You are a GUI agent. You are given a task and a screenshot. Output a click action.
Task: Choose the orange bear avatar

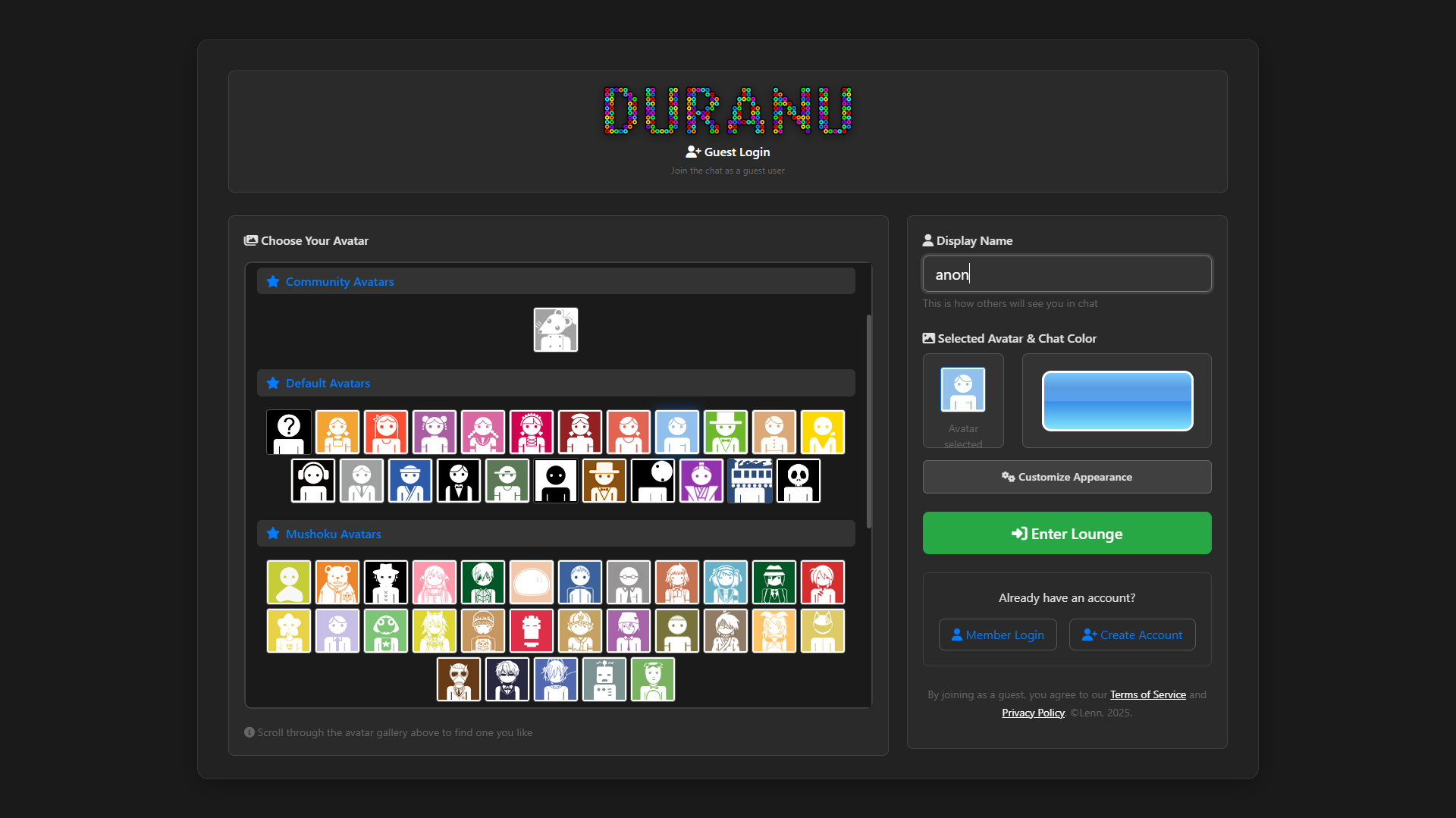pyautogui.click(x=337, y=582)
